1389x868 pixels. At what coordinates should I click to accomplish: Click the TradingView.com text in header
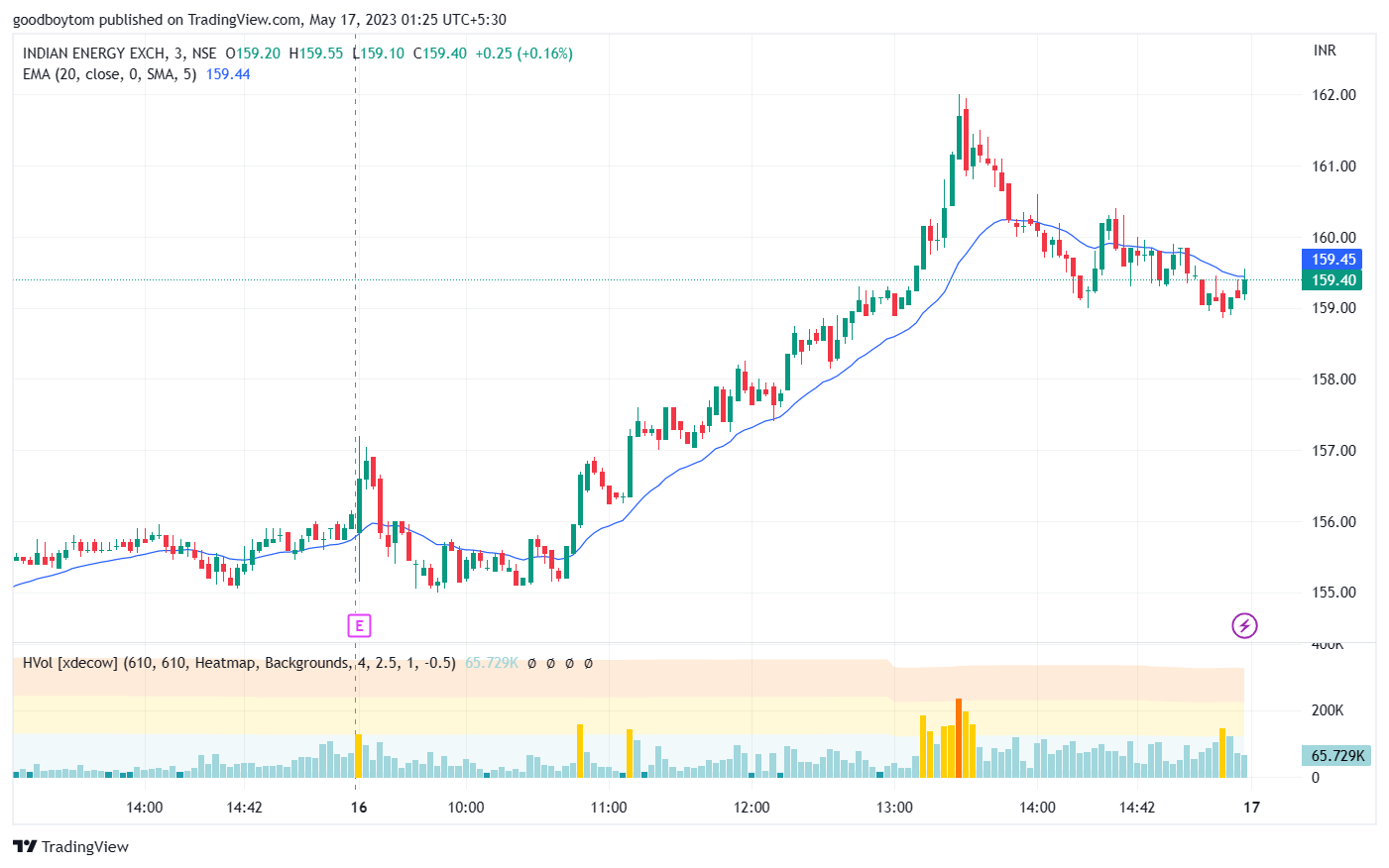coord(245,20)
